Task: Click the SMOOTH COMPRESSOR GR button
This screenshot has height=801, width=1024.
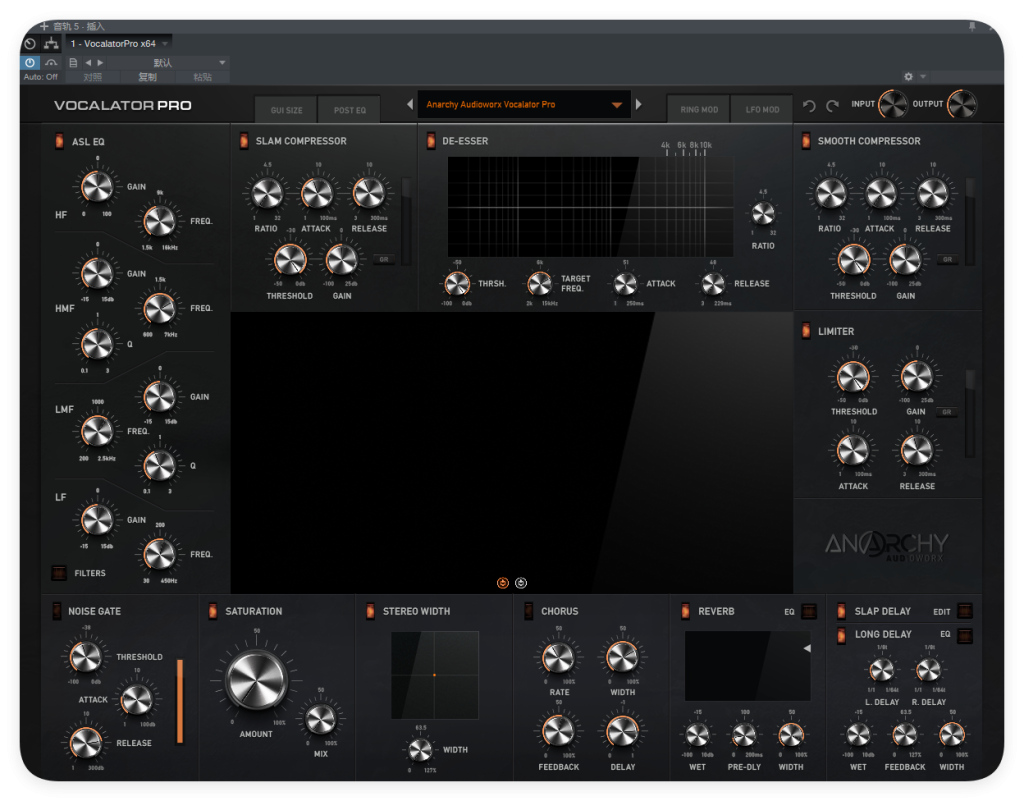Action: click(947, 260)
